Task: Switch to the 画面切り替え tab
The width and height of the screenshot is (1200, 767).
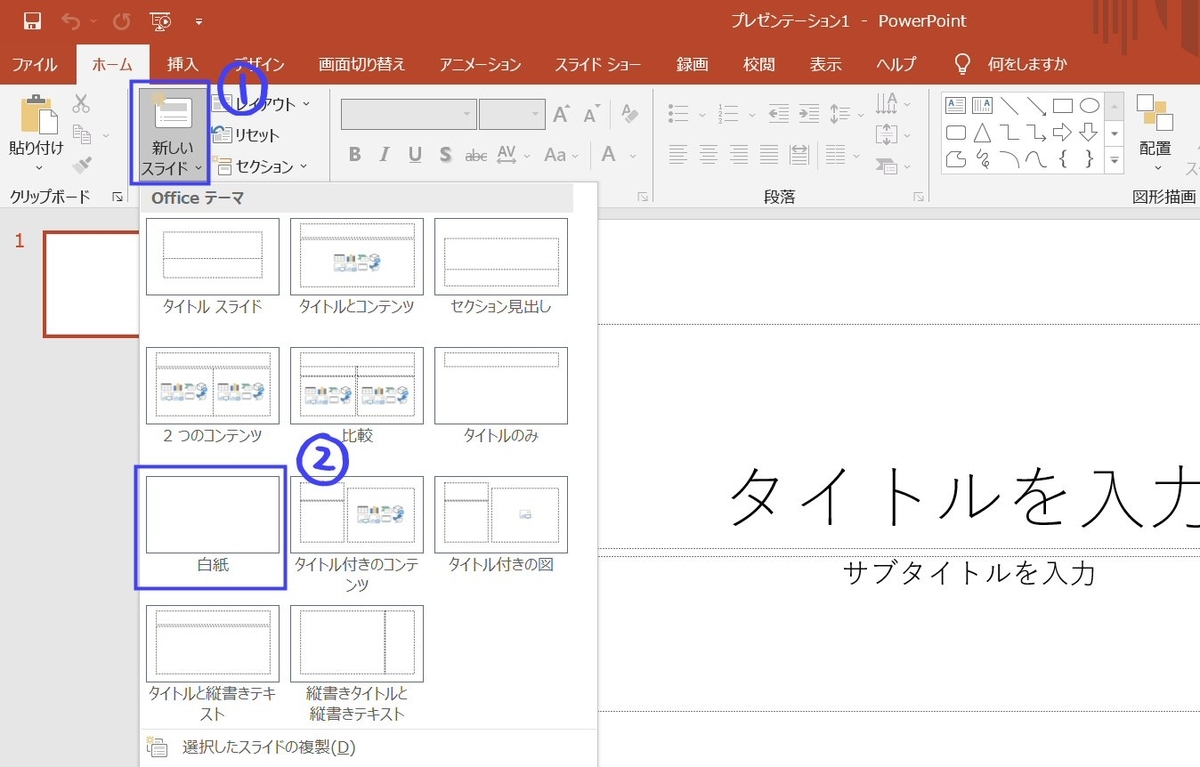Action: 363,64
